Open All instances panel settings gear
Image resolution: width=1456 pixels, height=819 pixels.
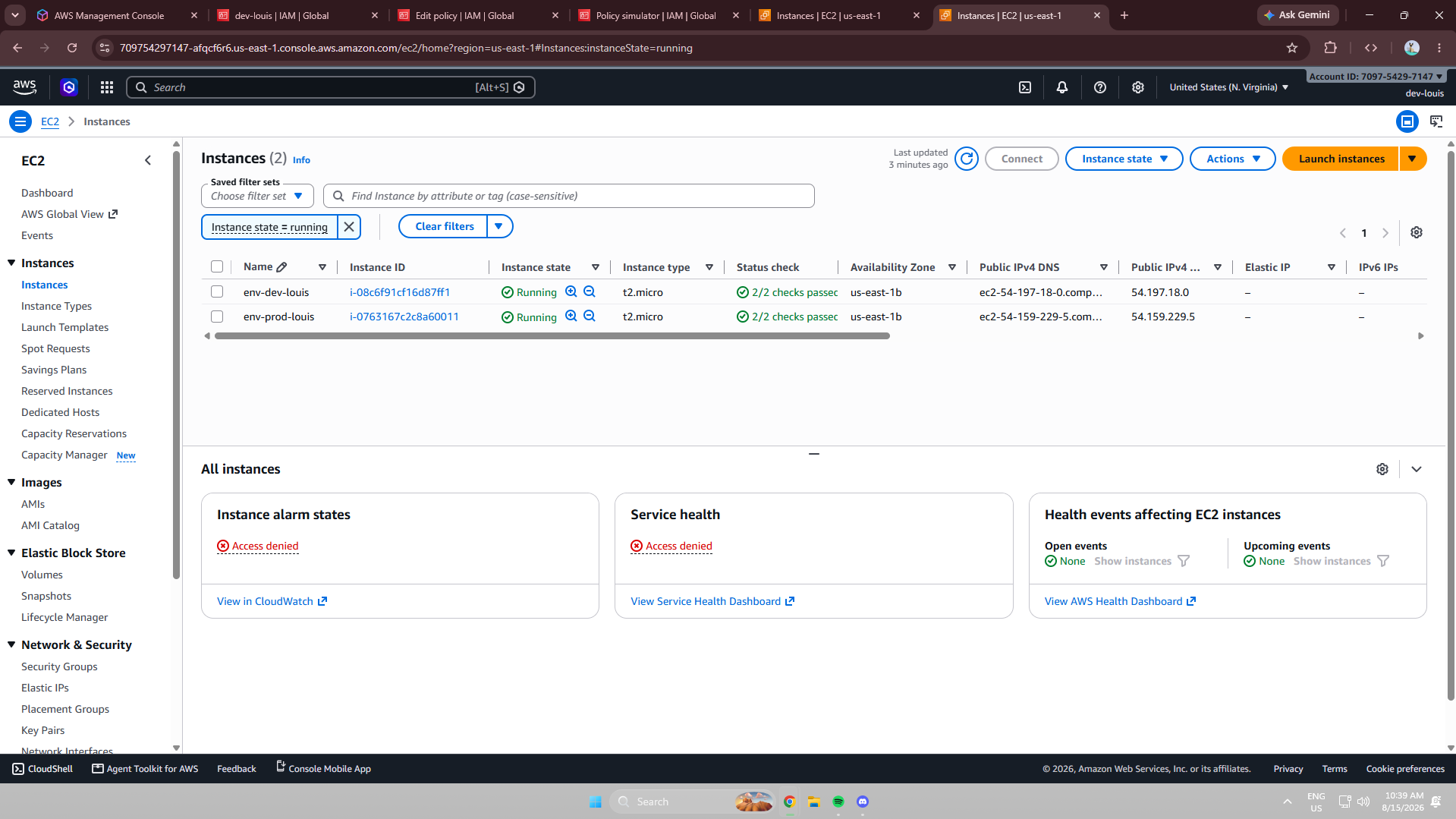point(1382,469)
